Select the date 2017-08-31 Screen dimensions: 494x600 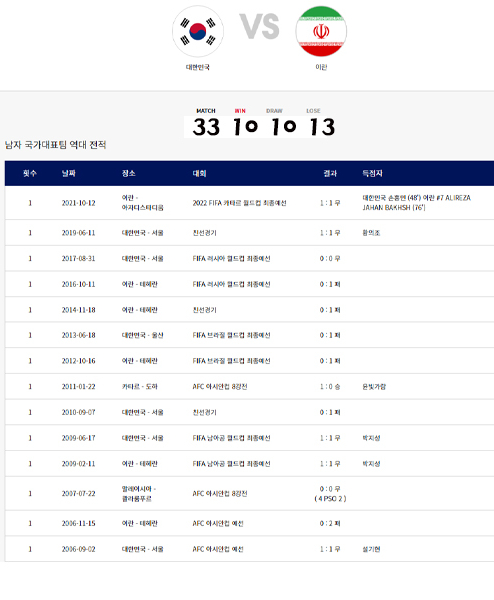tap(78, 259)
